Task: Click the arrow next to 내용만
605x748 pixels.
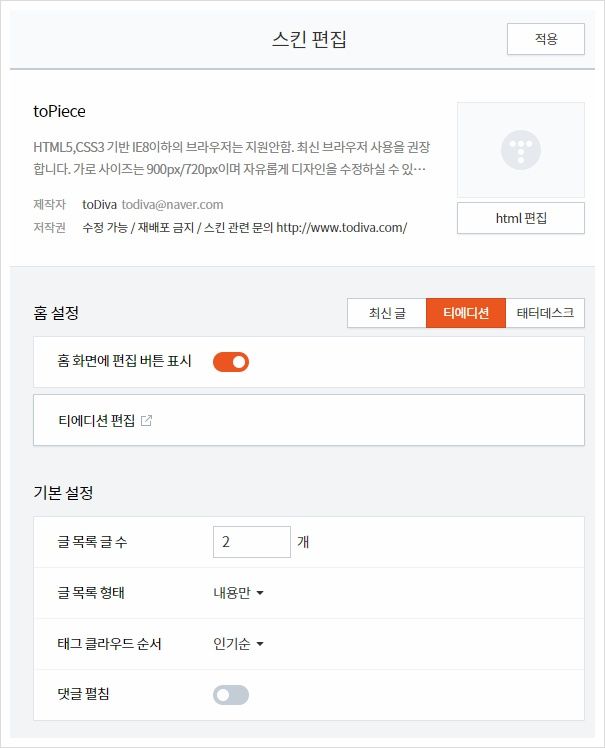Action: [260, 593]
